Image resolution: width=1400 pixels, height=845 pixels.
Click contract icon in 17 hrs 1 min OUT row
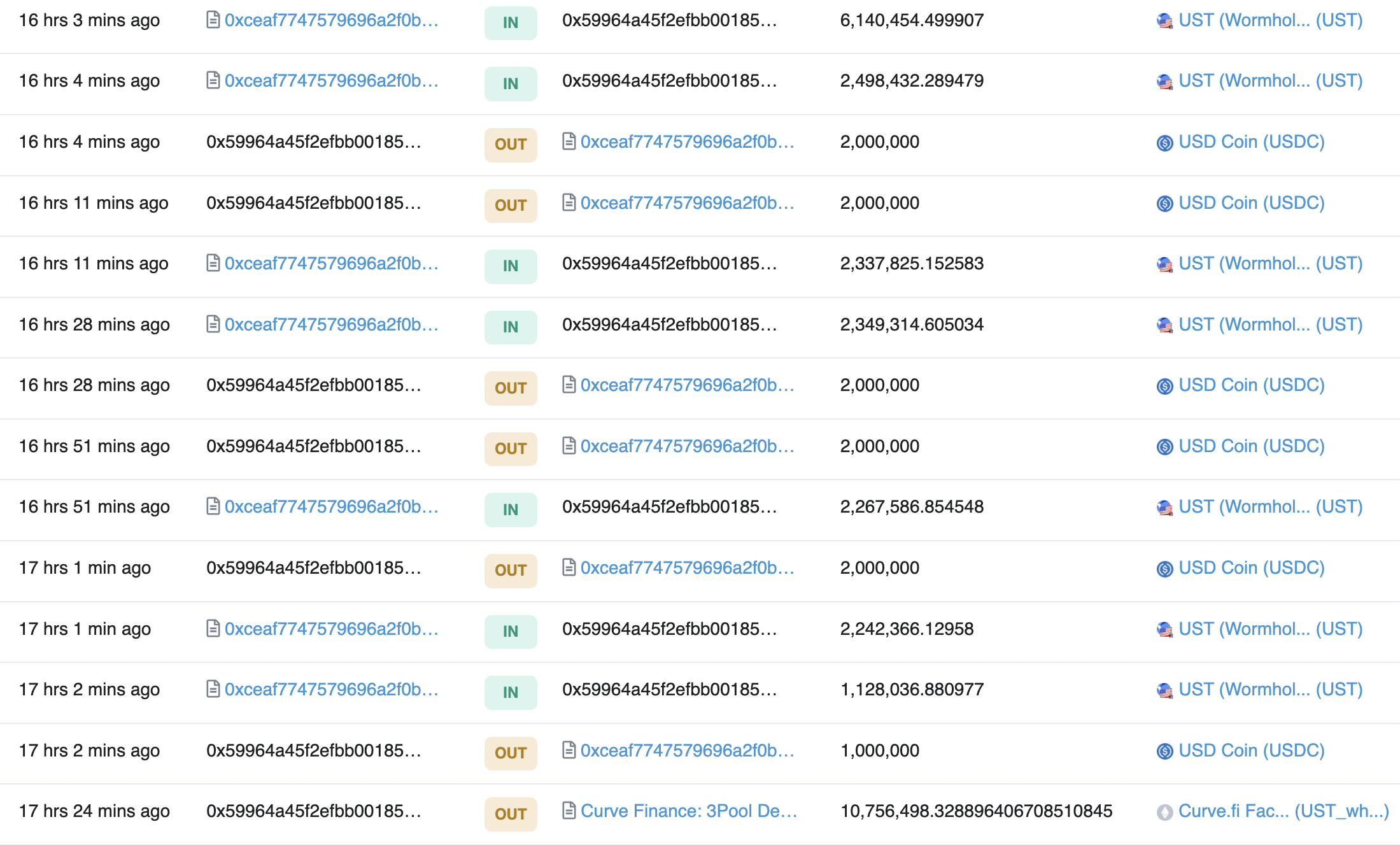(x=569, y=567)
